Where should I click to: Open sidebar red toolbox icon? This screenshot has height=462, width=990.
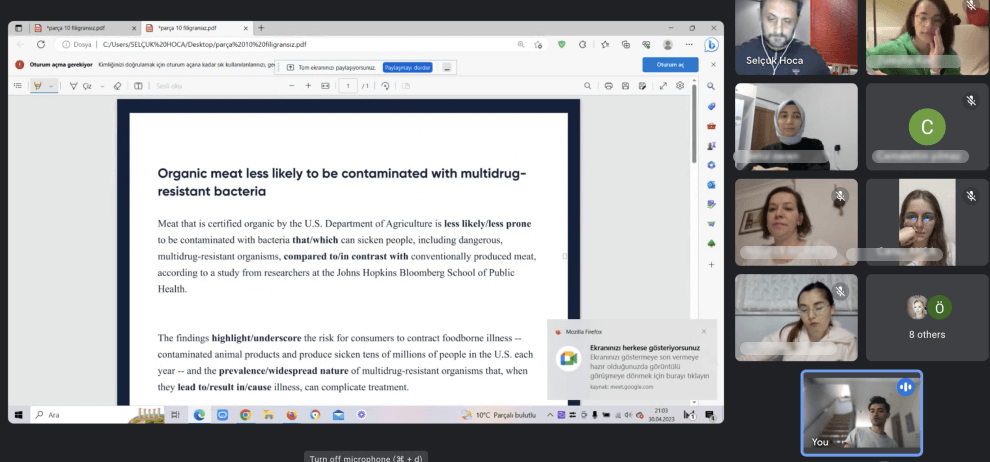pyautogui.click(x=711, y=126)
